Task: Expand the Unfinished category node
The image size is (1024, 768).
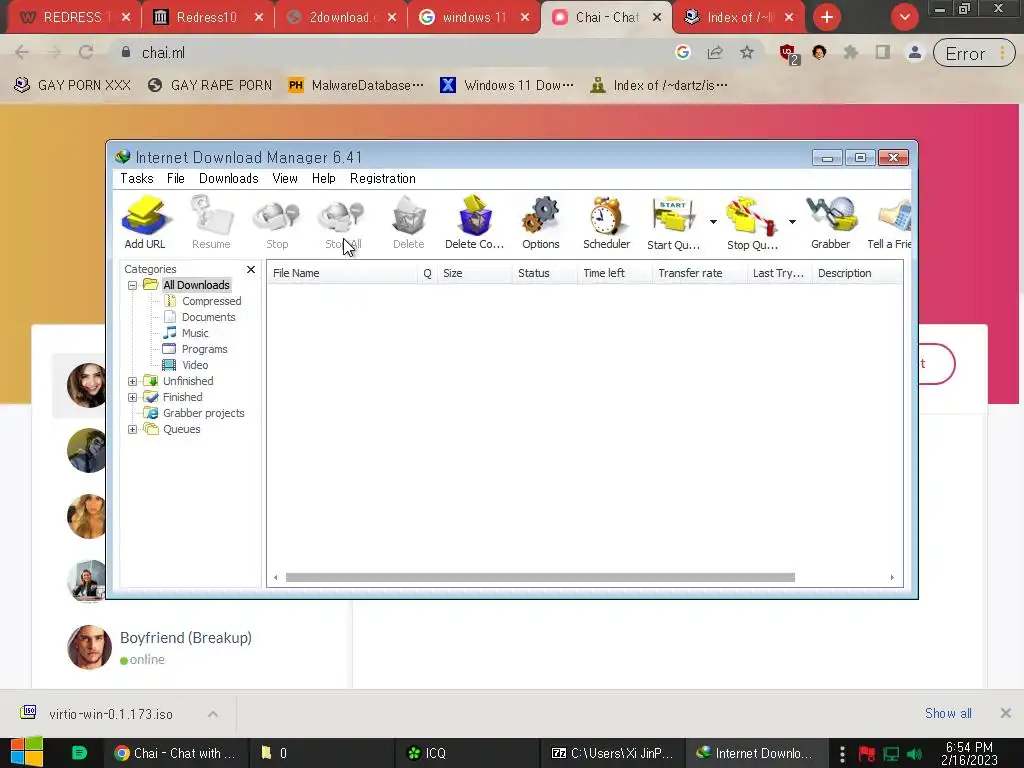Action: 133,381
